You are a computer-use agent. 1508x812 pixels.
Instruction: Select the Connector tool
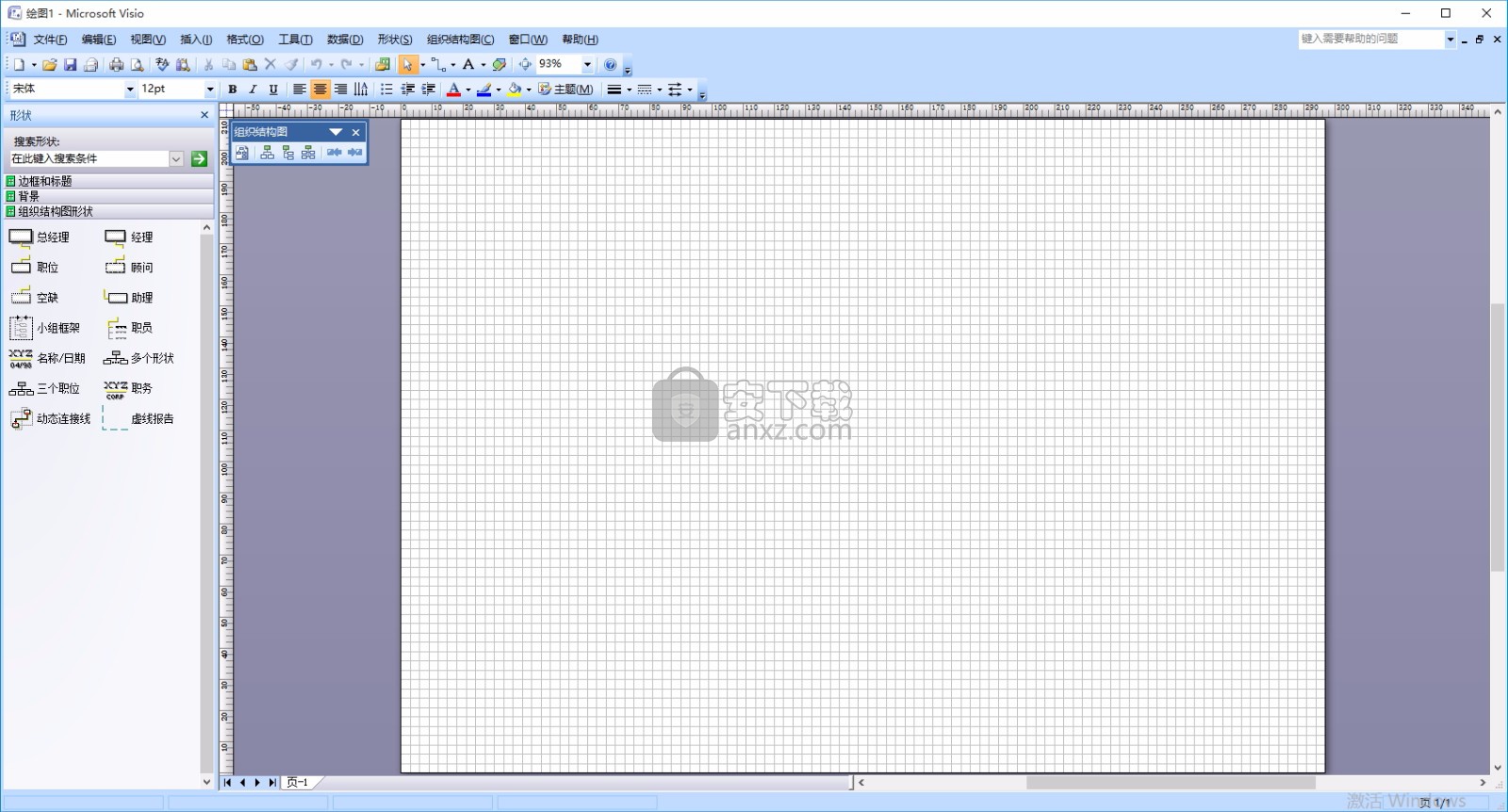pyautogui.click(x=438, y=65)
